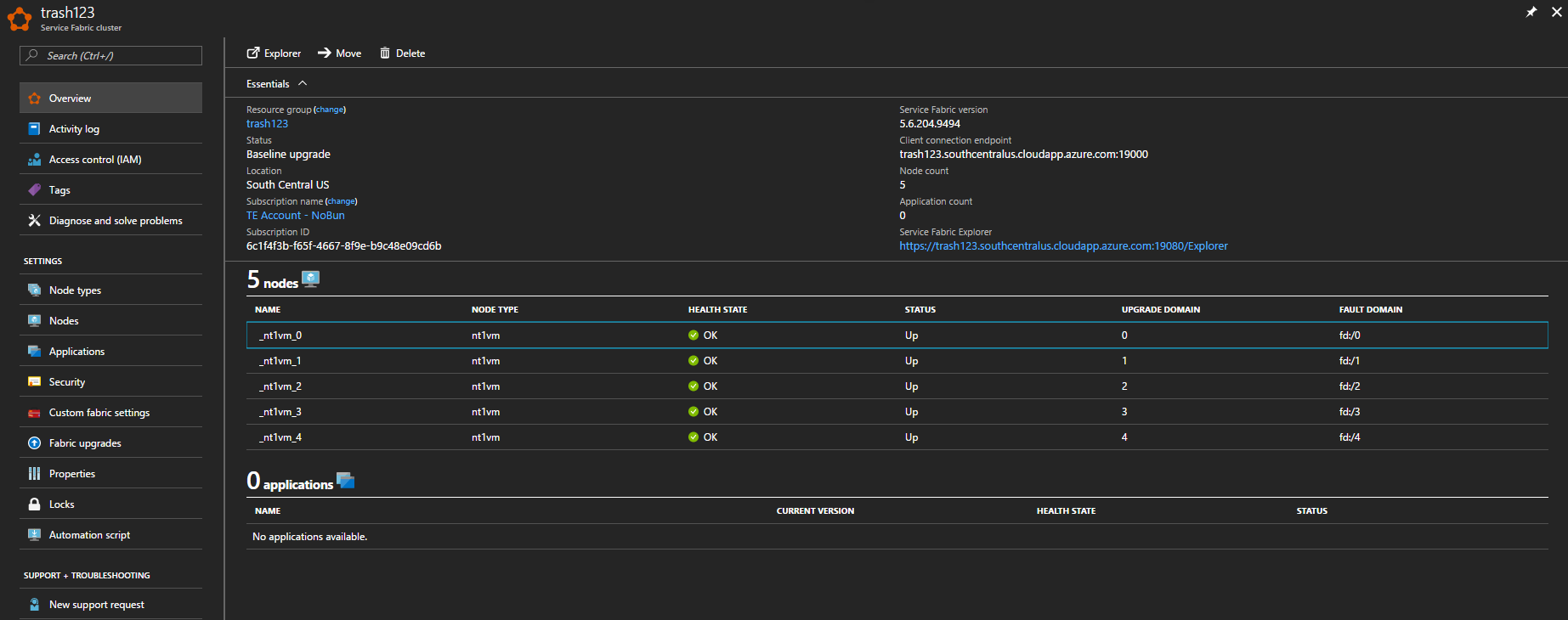Select the _nt1vm_4 node row
This screenshot has height=620, width=1568.
pyautogui.click(x=897, y=437)
